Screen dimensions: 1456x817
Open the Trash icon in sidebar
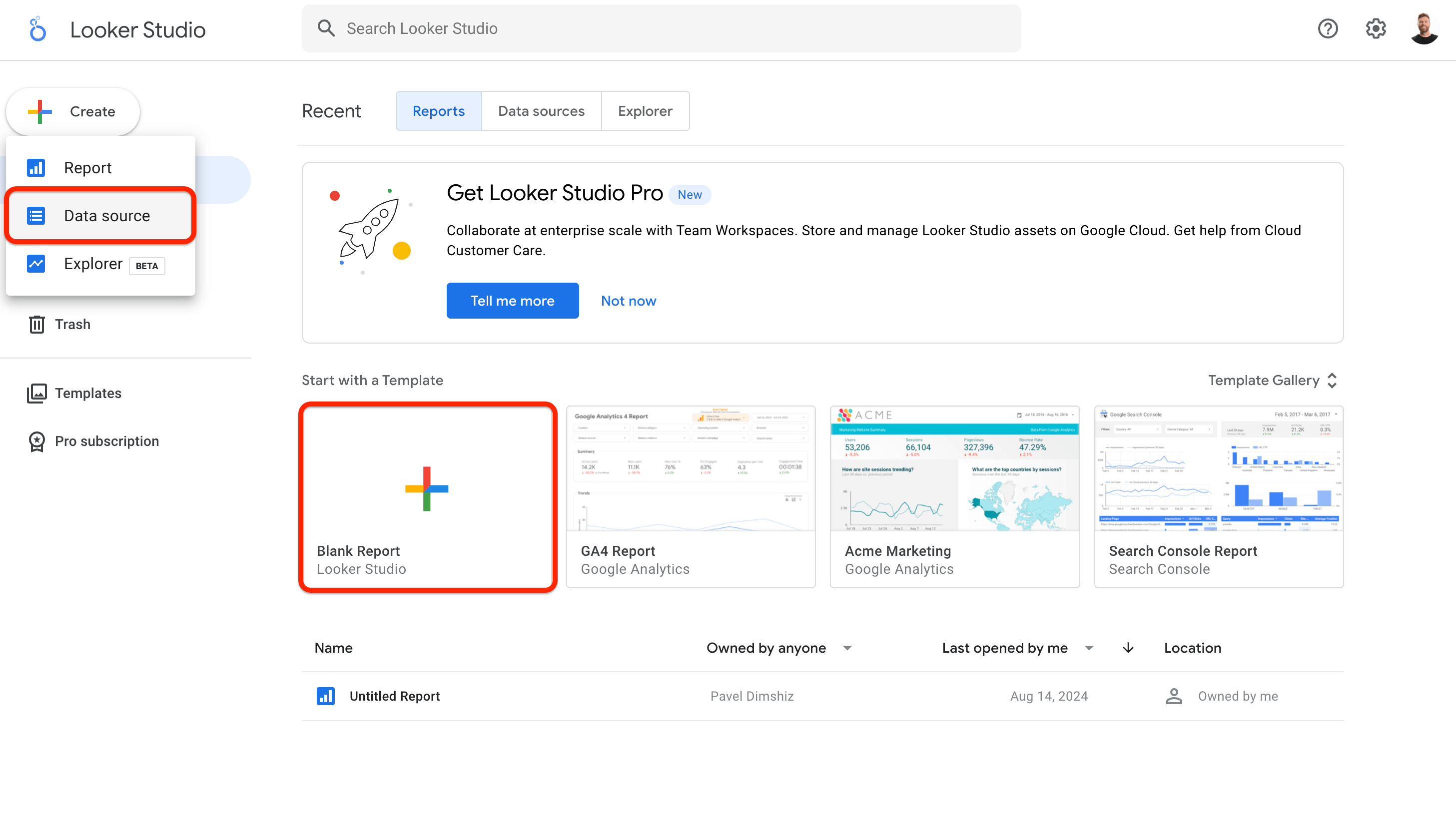point(36,324)
